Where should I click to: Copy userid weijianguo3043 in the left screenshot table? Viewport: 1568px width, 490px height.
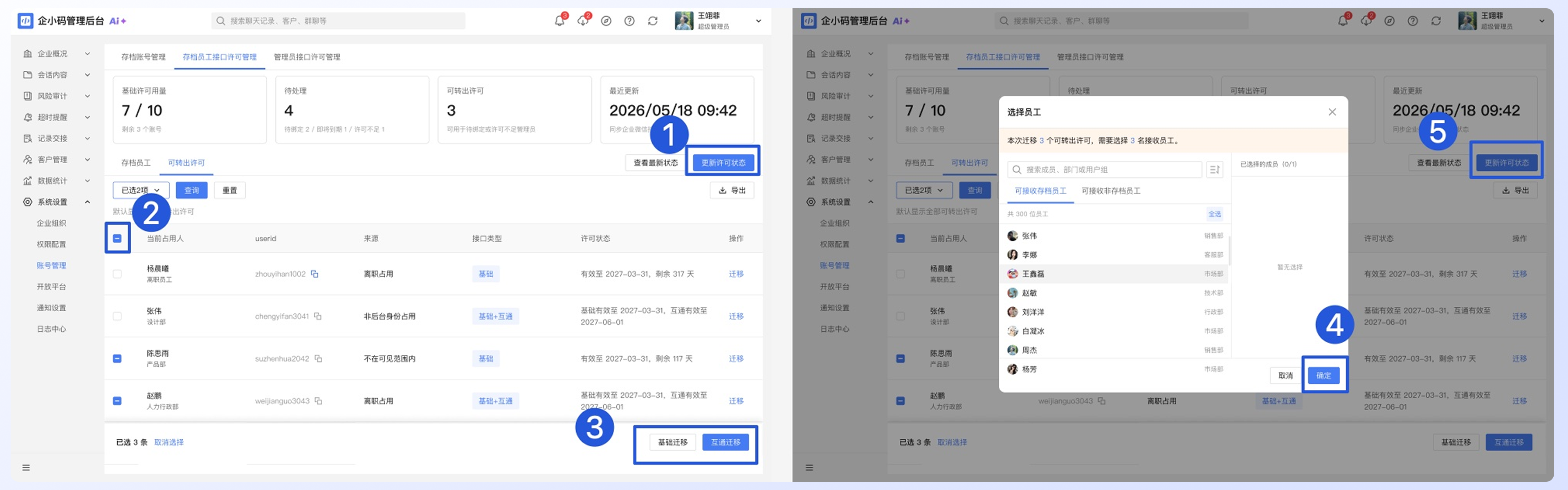318,401
